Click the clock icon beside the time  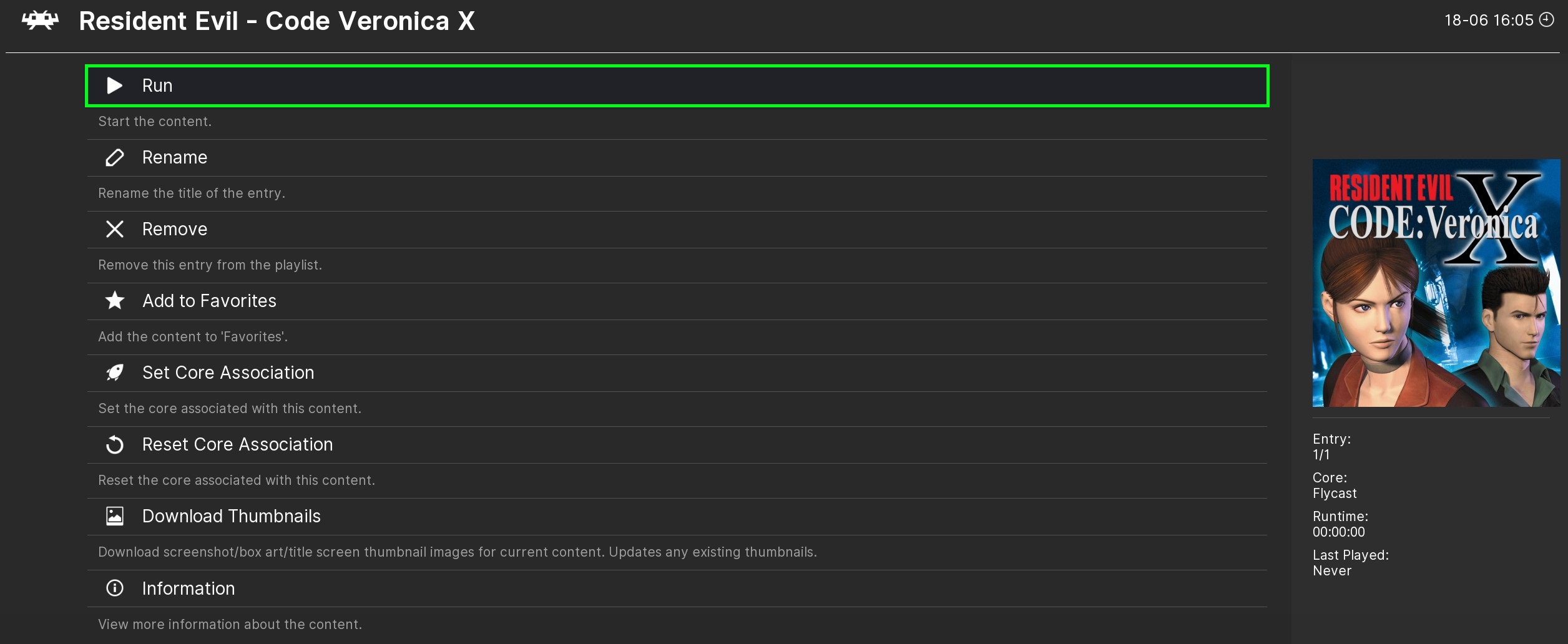1546,20
